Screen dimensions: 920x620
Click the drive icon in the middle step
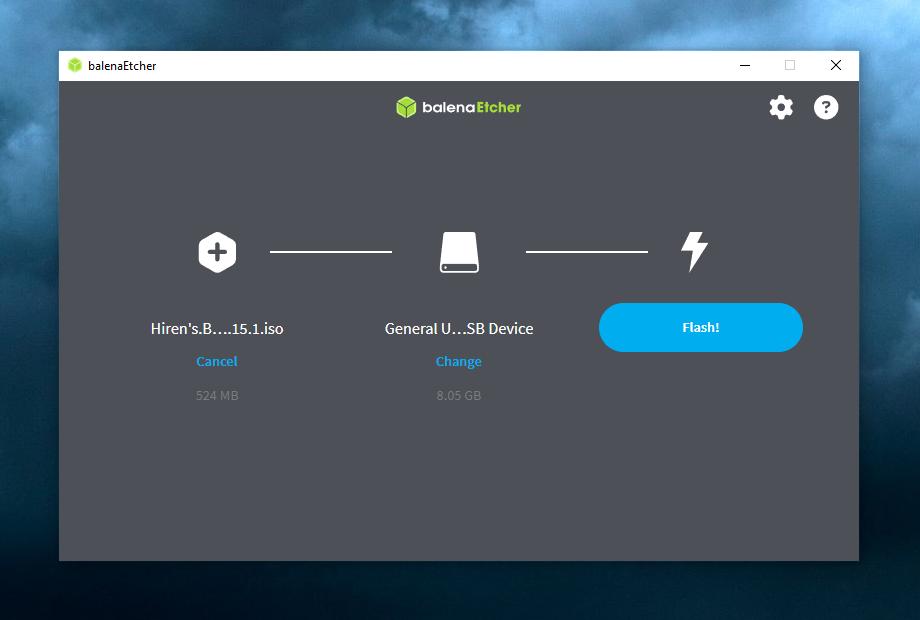click(x=459, y=252)
